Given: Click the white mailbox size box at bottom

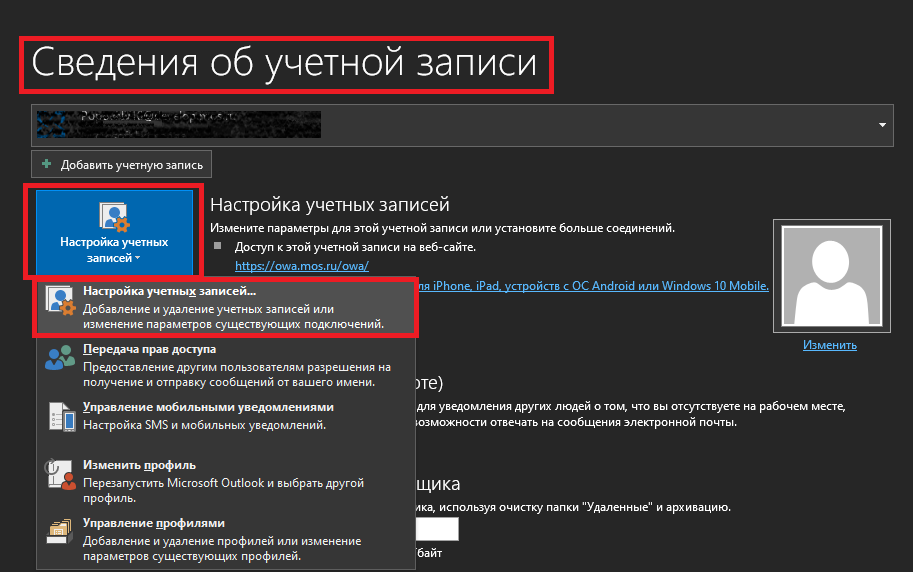Looking at the screenshot, I should click(x=435, y=529).
